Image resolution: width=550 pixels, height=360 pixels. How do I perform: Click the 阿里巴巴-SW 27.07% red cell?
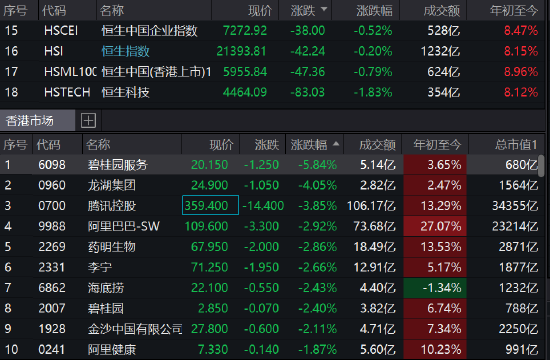pos(435,226)
